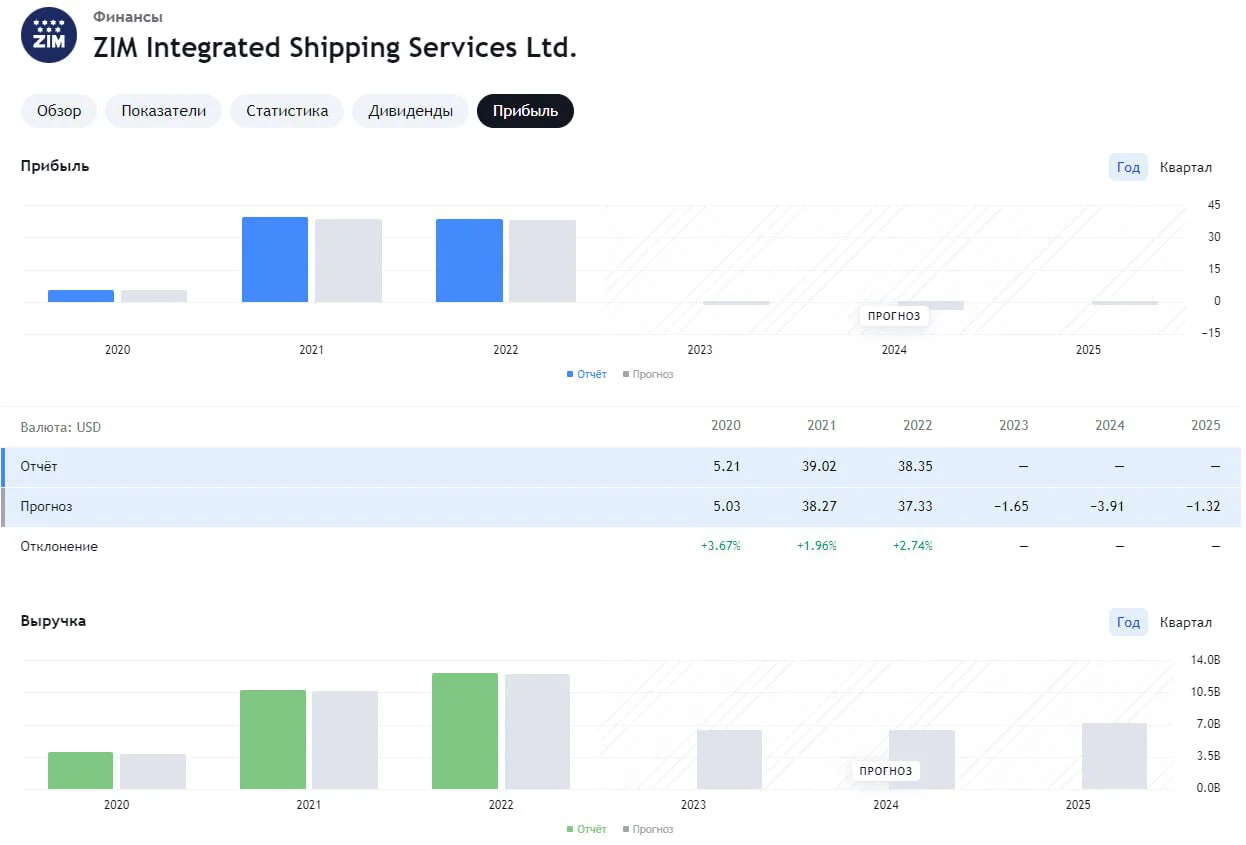The image size is (1246, 845).
Task: Click the forecast value −3.91
Action: (x=1107, y=506)
